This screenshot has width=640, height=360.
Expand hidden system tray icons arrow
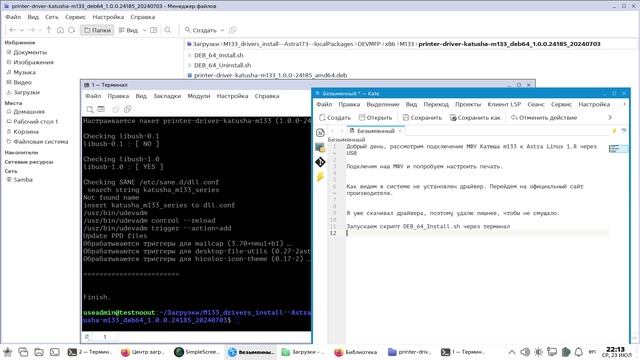(512, 352)
